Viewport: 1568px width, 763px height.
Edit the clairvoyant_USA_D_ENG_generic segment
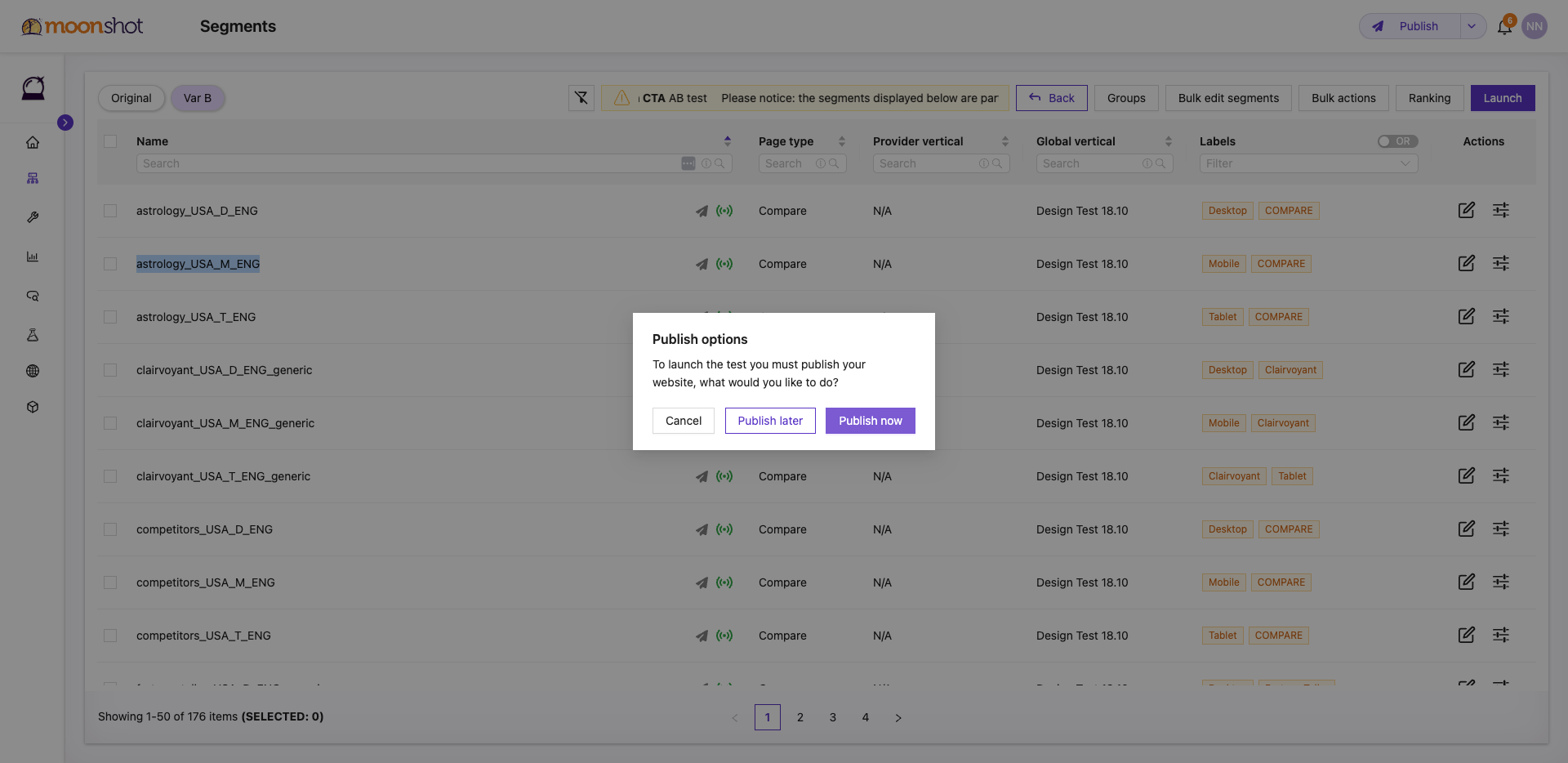coord(1467,369)
